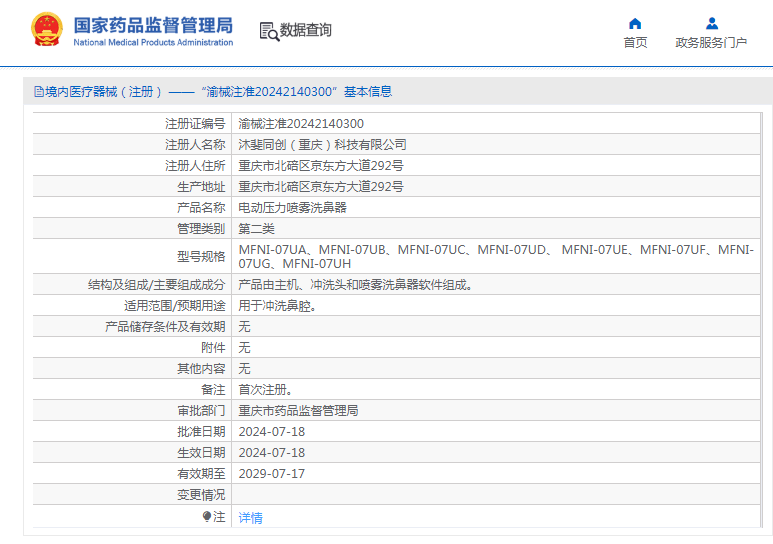This screenshot has height=544, width=773.
Task: Click 产品由主机、冲洗头 composition text
Action: [x=355, y=285]
